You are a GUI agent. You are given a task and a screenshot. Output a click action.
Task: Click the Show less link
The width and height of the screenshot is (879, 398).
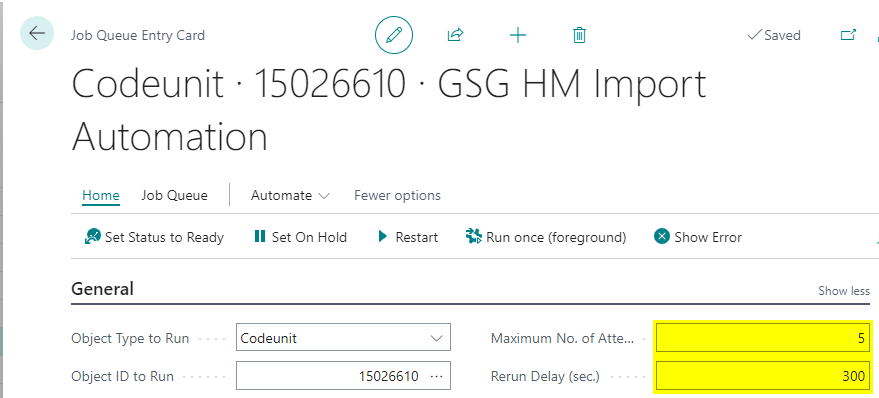pyautogui.click(x=844, y=291)
